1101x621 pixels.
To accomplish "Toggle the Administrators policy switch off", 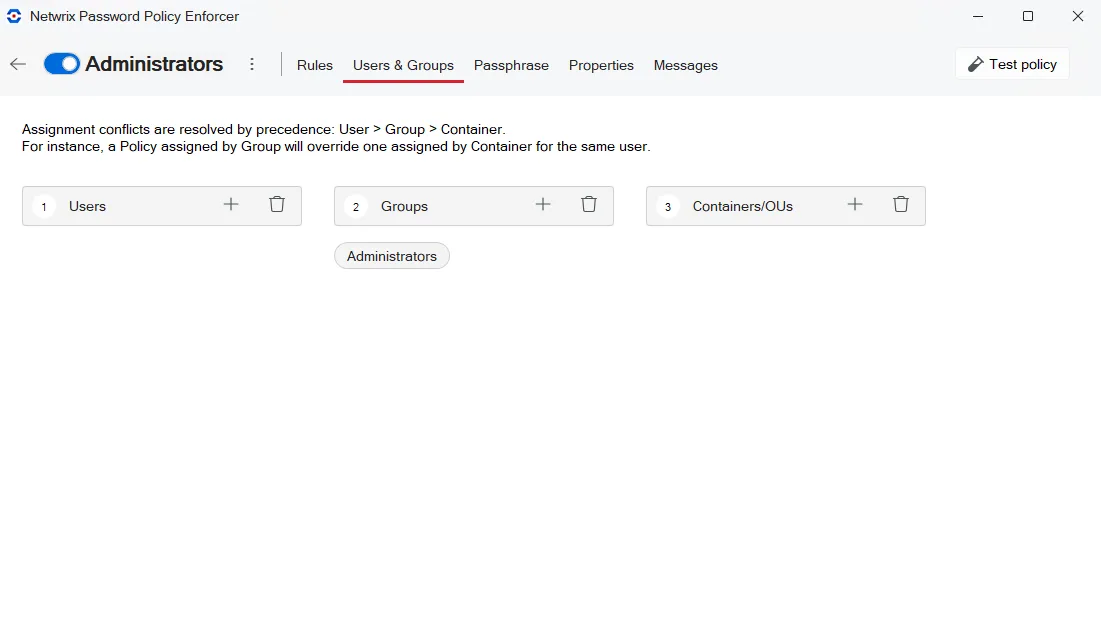I will click(x=62, y=64).
